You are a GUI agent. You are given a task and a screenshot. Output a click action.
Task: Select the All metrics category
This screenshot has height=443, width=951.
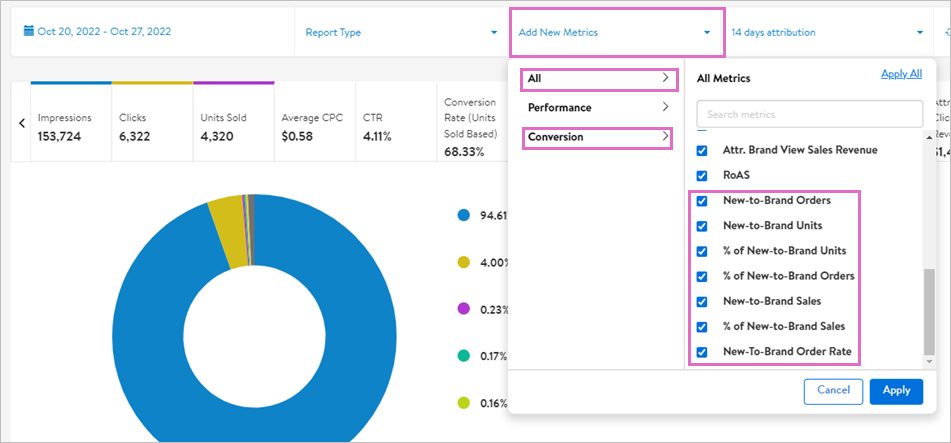click(x=597, y=78)
